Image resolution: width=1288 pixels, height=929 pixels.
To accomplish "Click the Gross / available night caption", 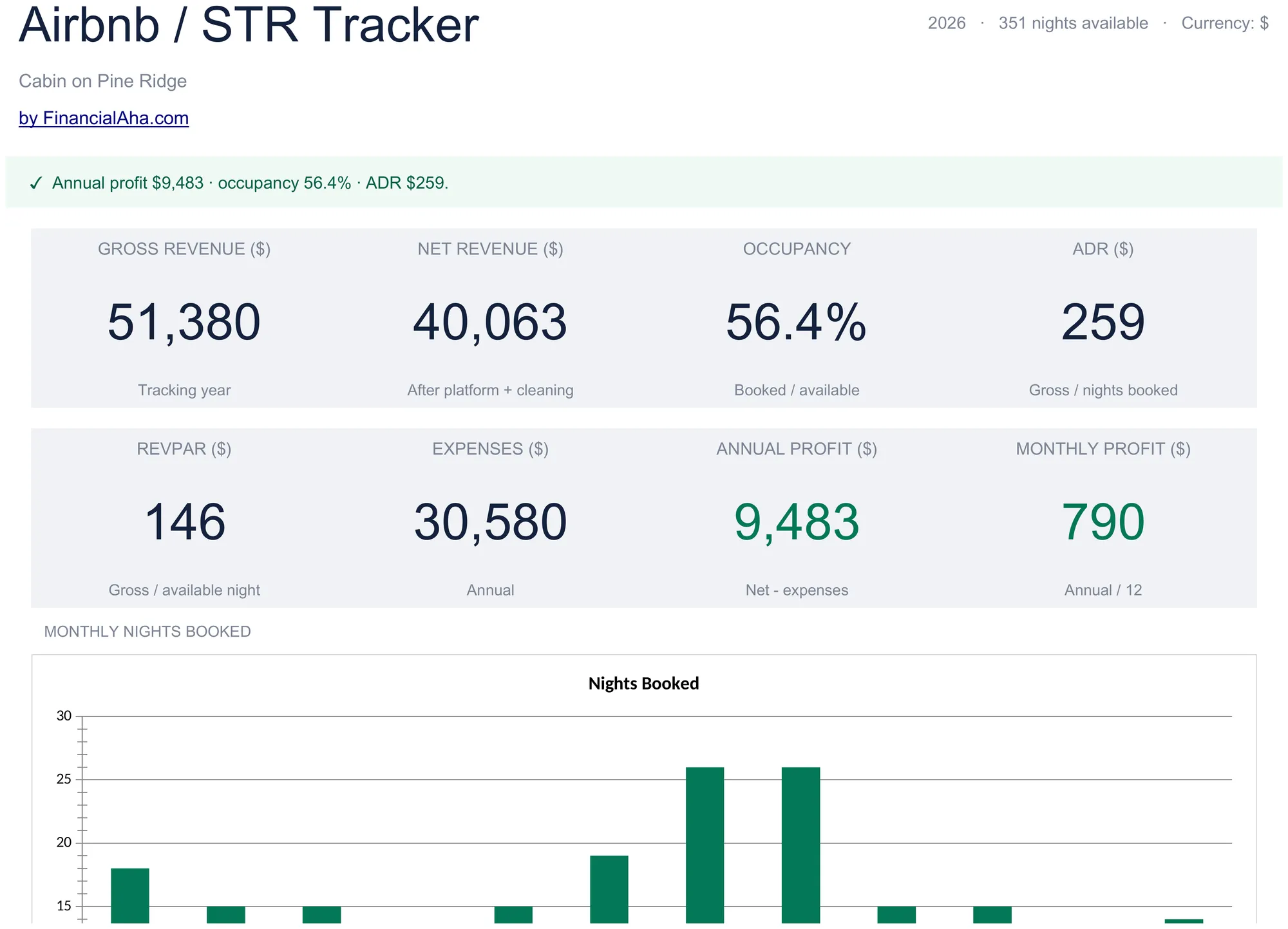I will pos(184,590).
